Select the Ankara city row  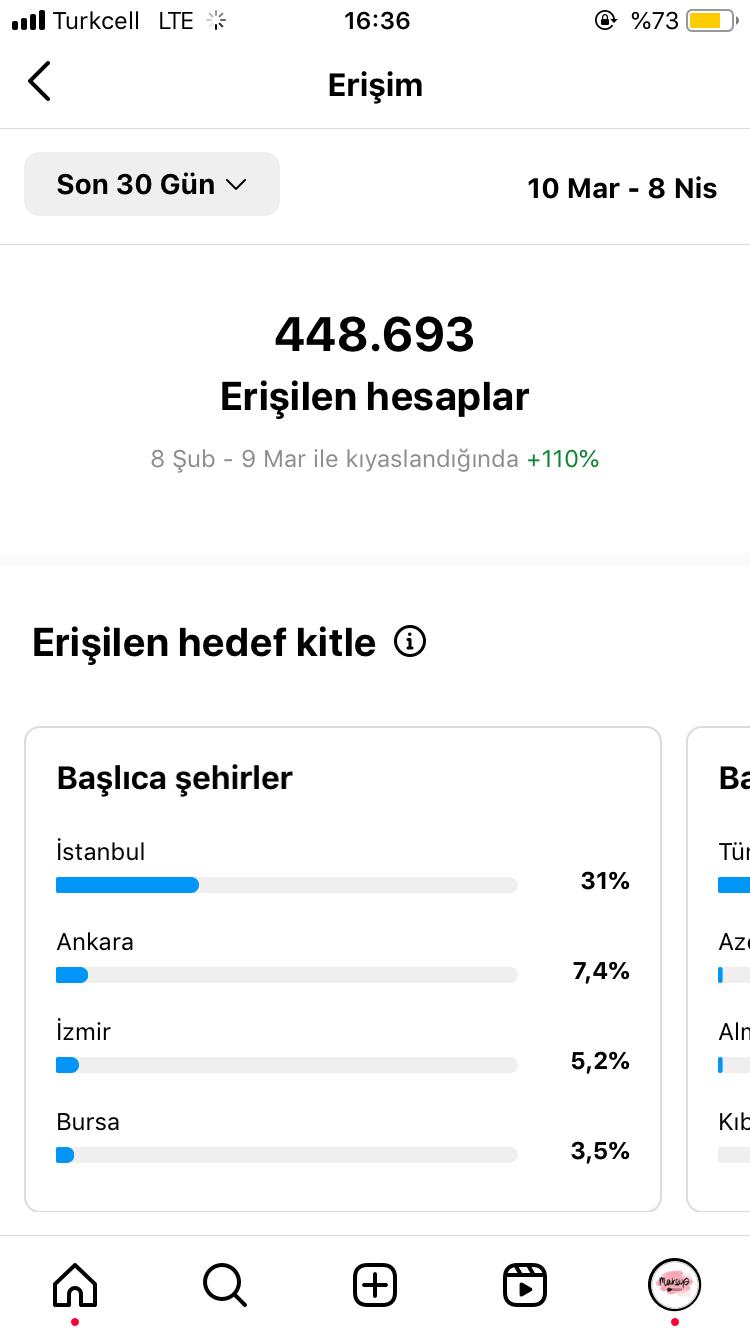(343, 957)
